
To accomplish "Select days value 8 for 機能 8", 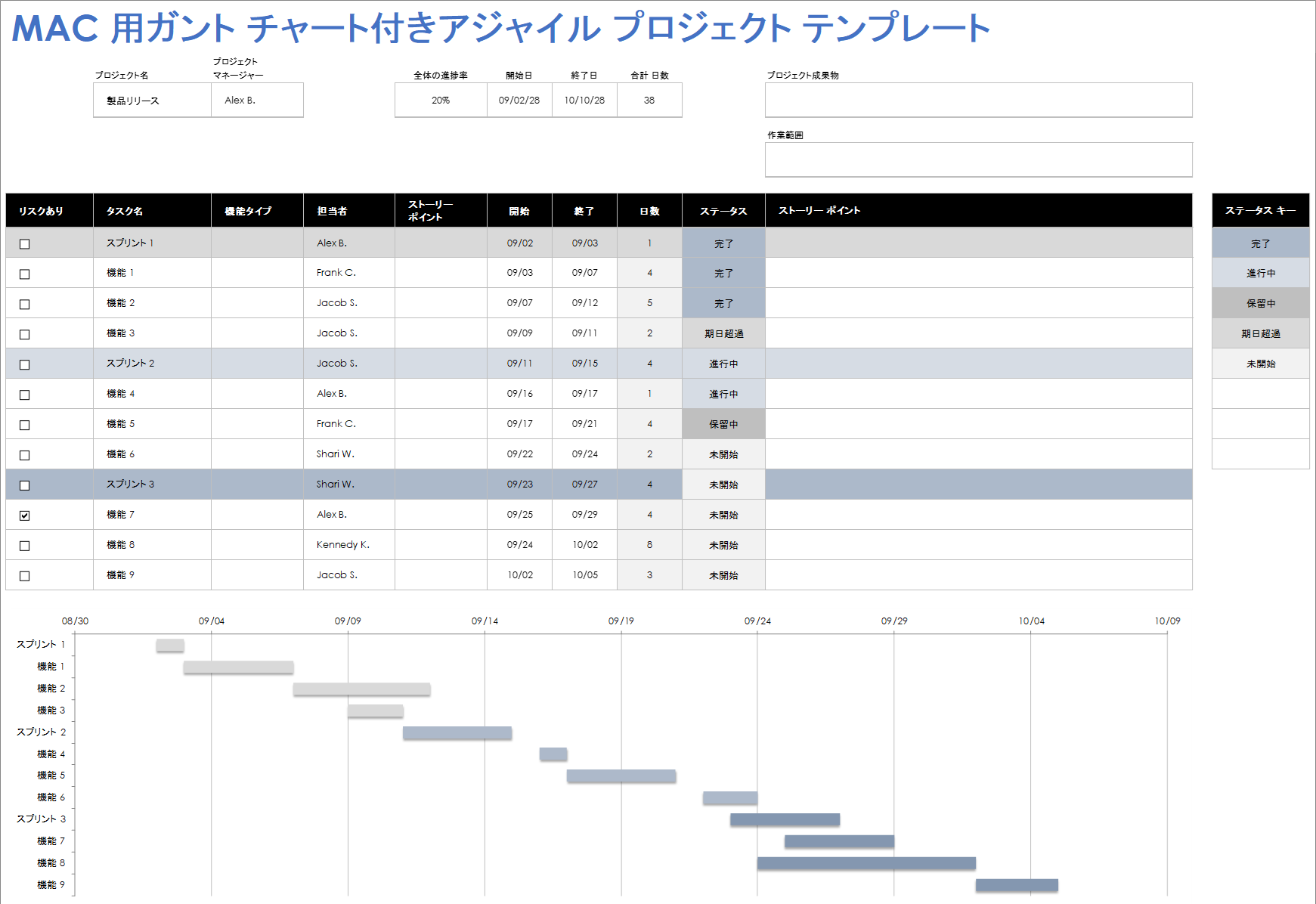I will click(x=649, y=544).
